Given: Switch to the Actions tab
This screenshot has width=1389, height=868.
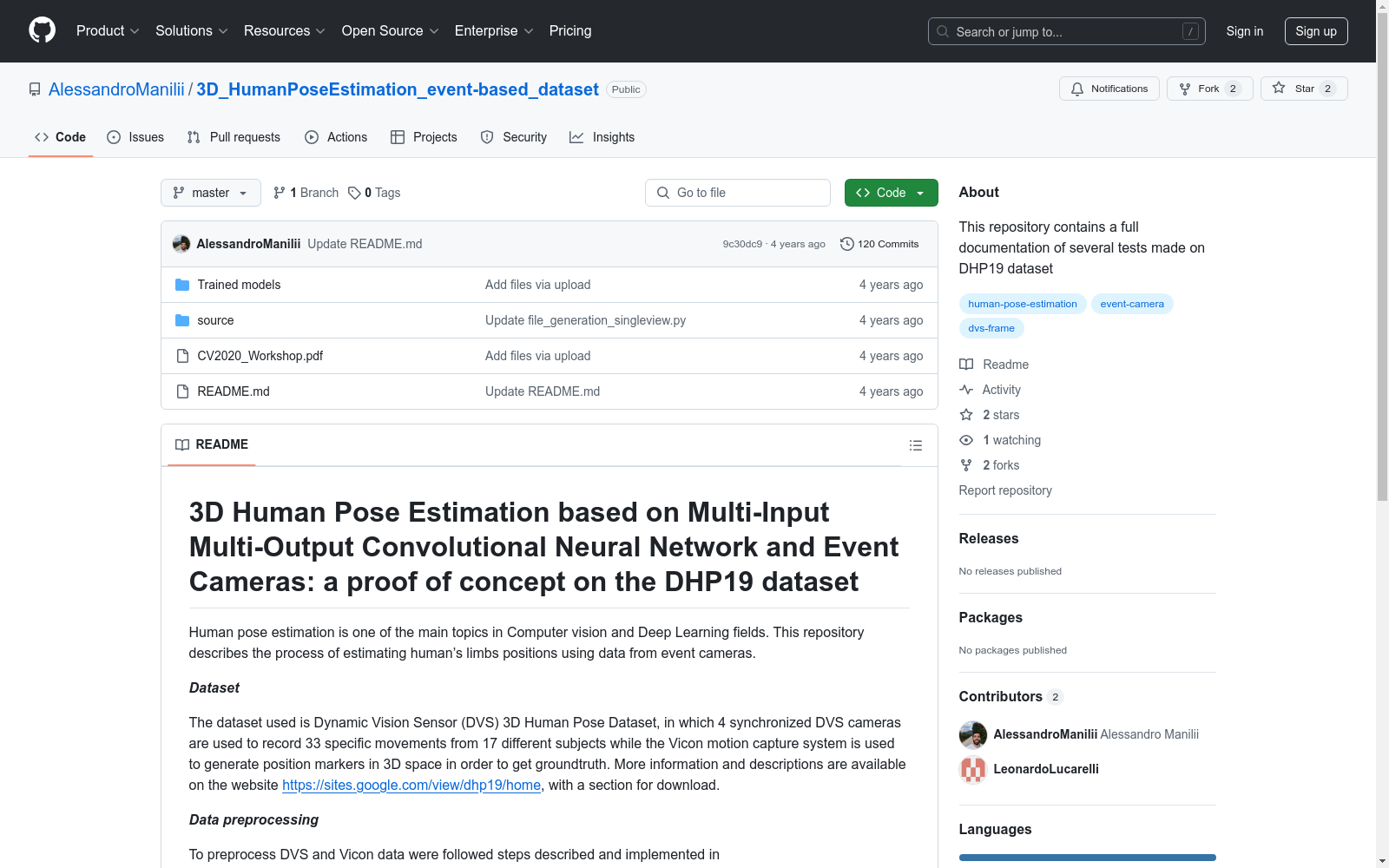Looking at the screenshot, I should point(336,137).
